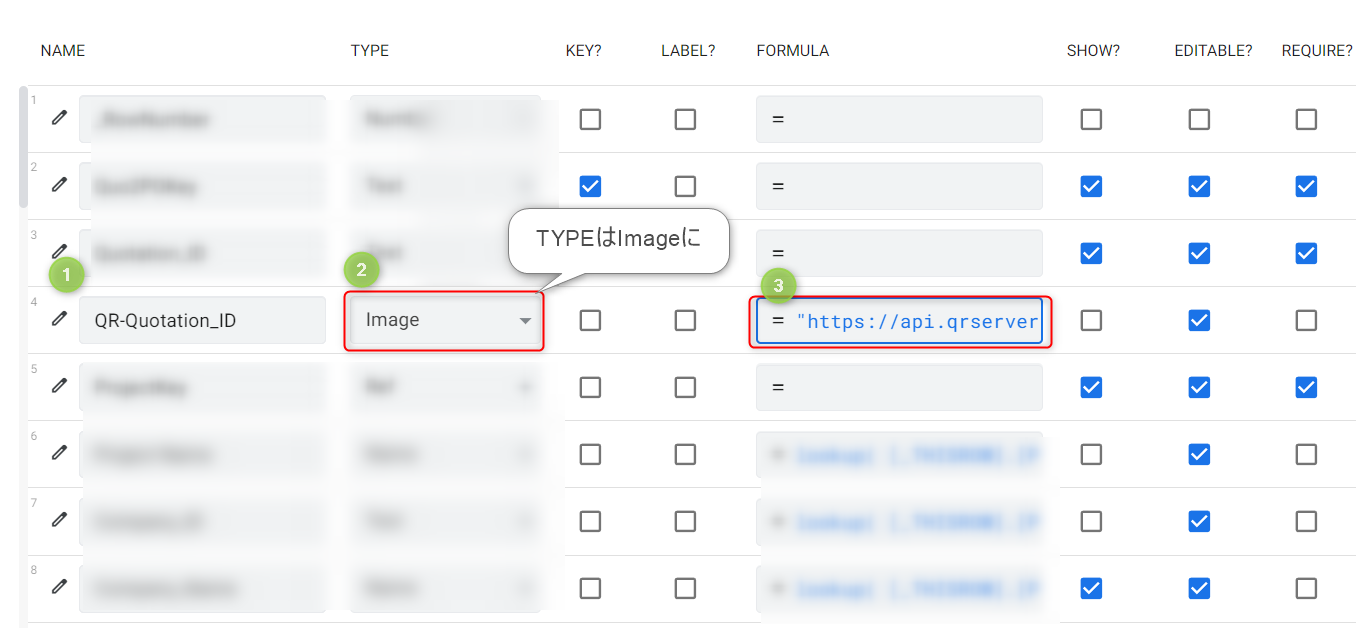The image size is (1356, 628).
Task: Edit the QR-Quotation_ID column via pencil icon
Action: pyautogui.click(x=59, y=319)
